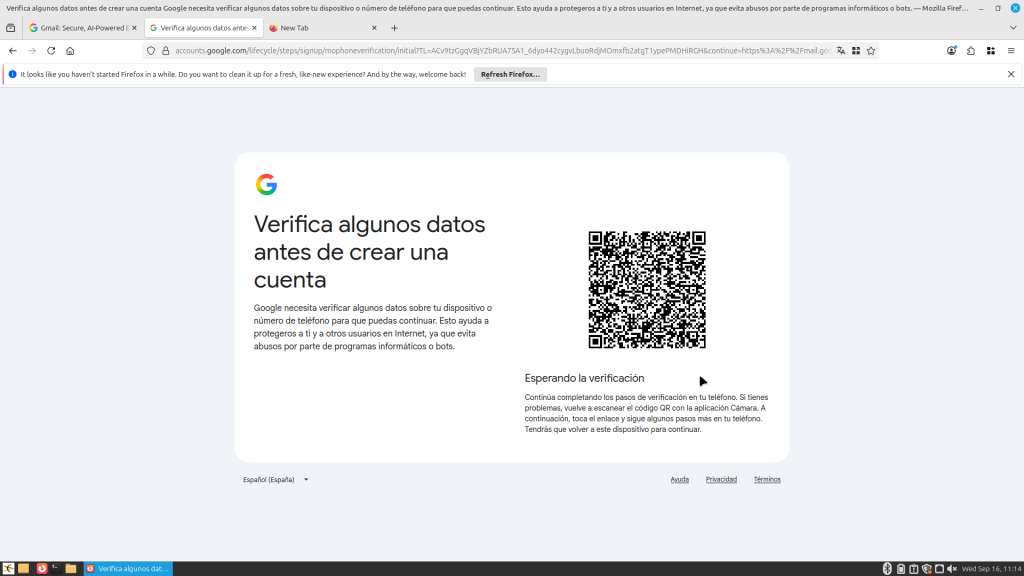Open the Bluetooth tray icon

click(887, 569)
